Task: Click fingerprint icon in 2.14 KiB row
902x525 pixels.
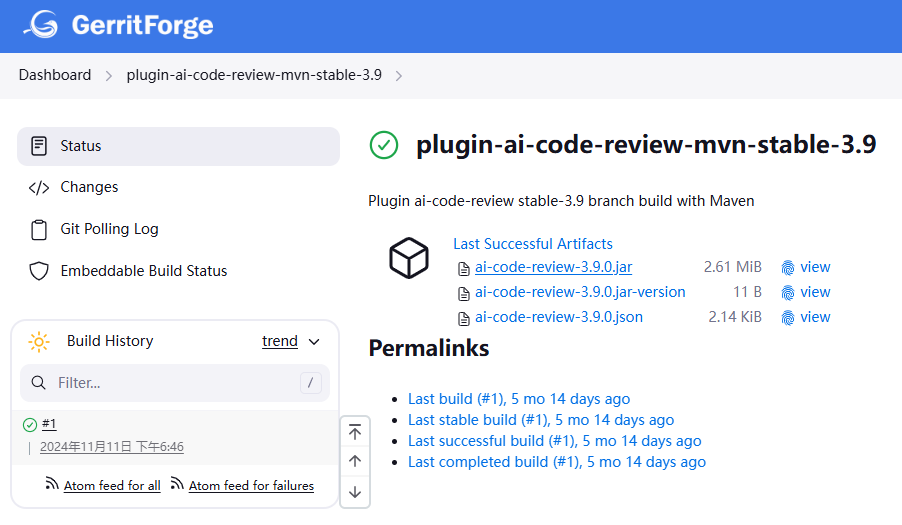Action: point(788,318)
